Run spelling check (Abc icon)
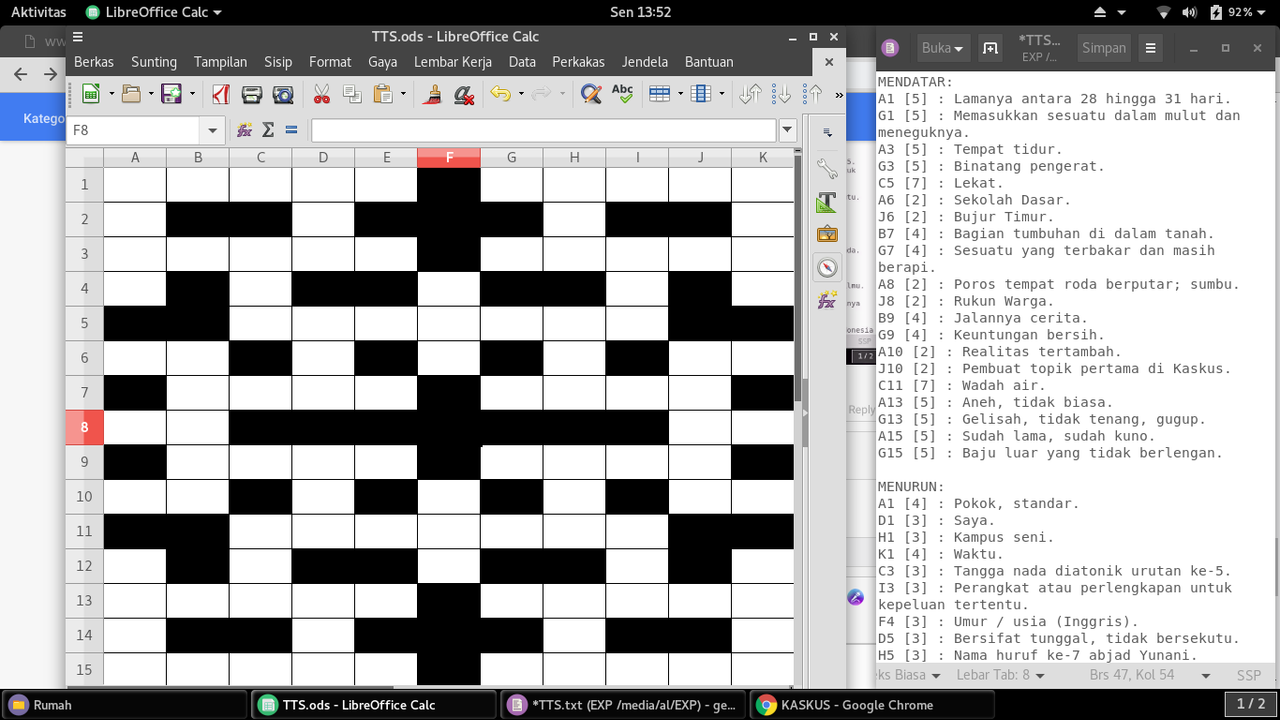The height and width of the screenshot is (720, 1280). click(x=622, y=94)
